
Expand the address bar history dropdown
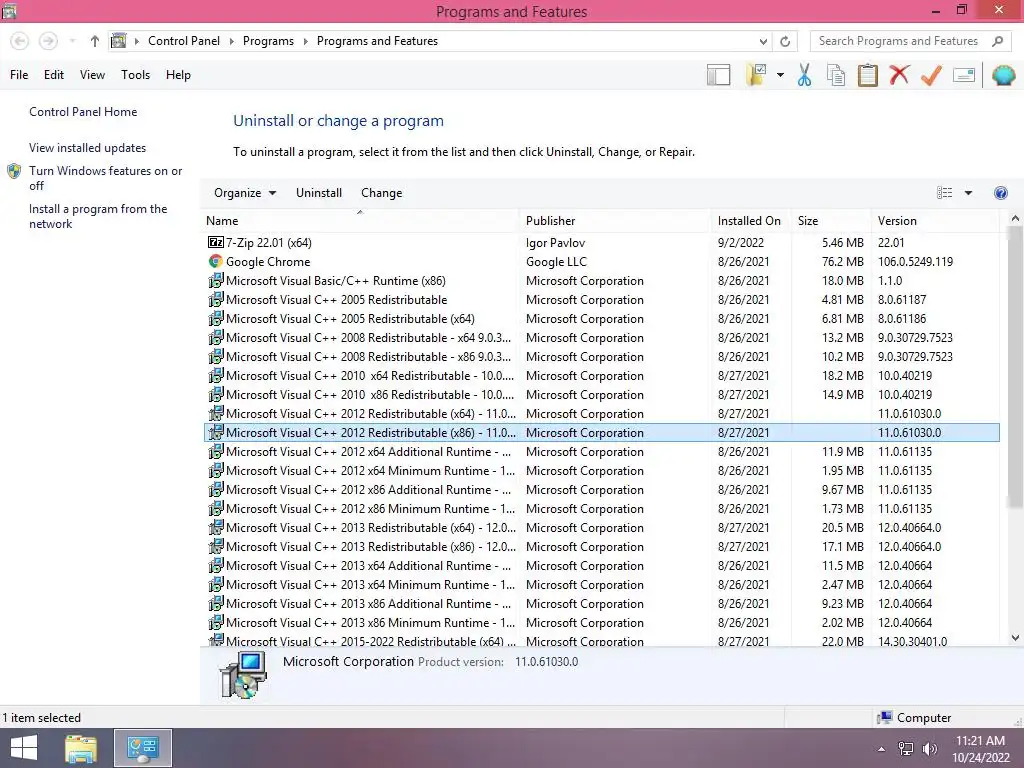[763, 41]
